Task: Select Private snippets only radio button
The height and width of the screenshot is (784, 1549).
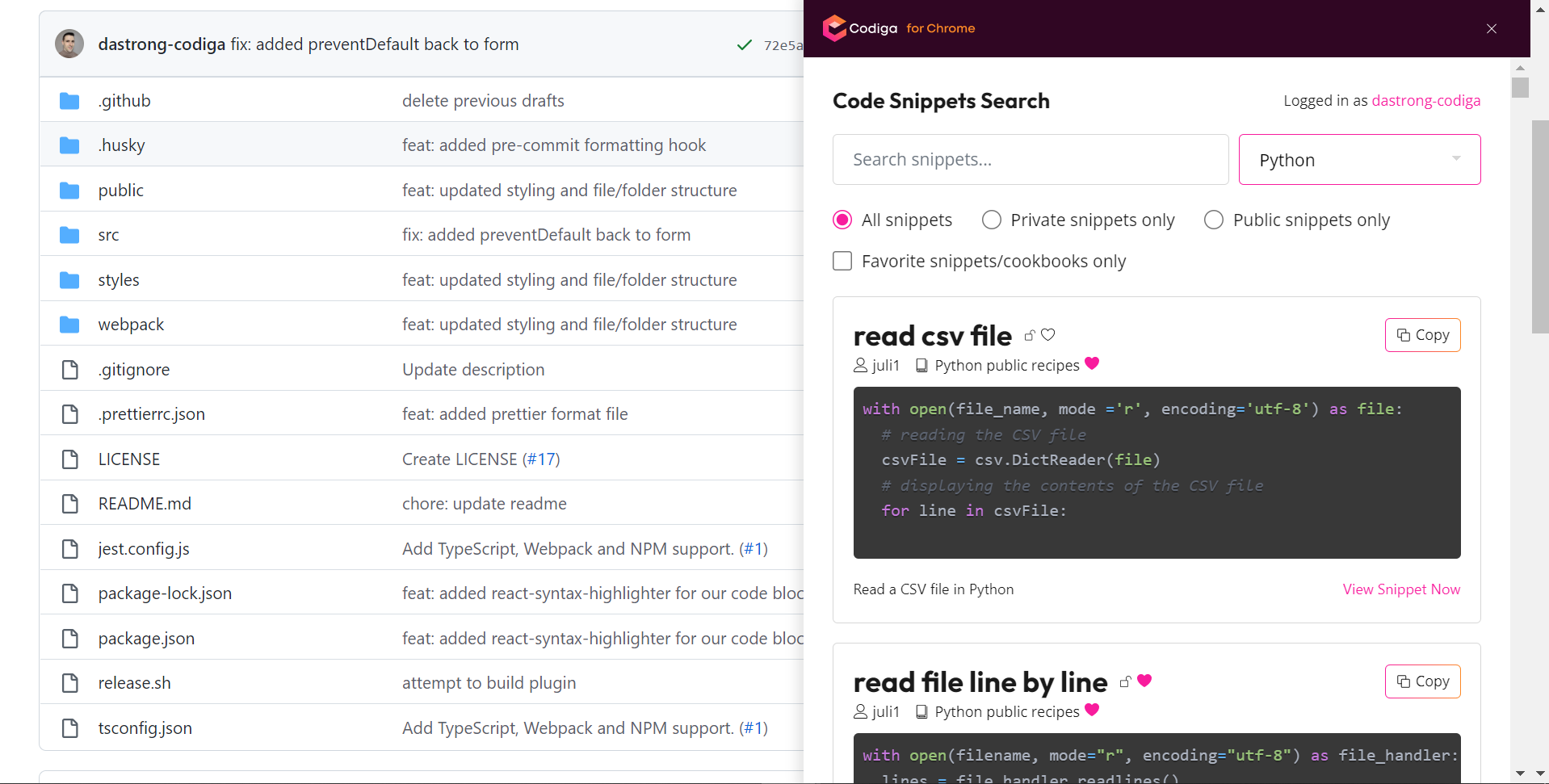Action: pyautogui.click(x=992, y=220)
